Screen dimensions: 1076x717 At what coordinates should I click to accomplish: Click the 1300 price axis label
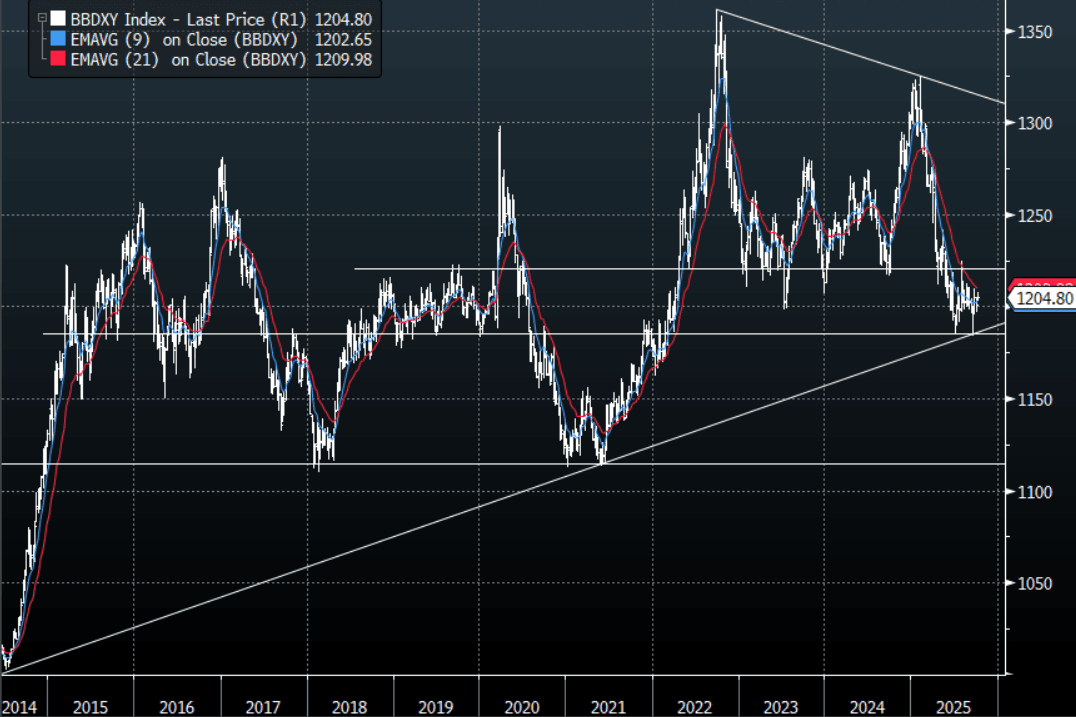point(1034,124)
